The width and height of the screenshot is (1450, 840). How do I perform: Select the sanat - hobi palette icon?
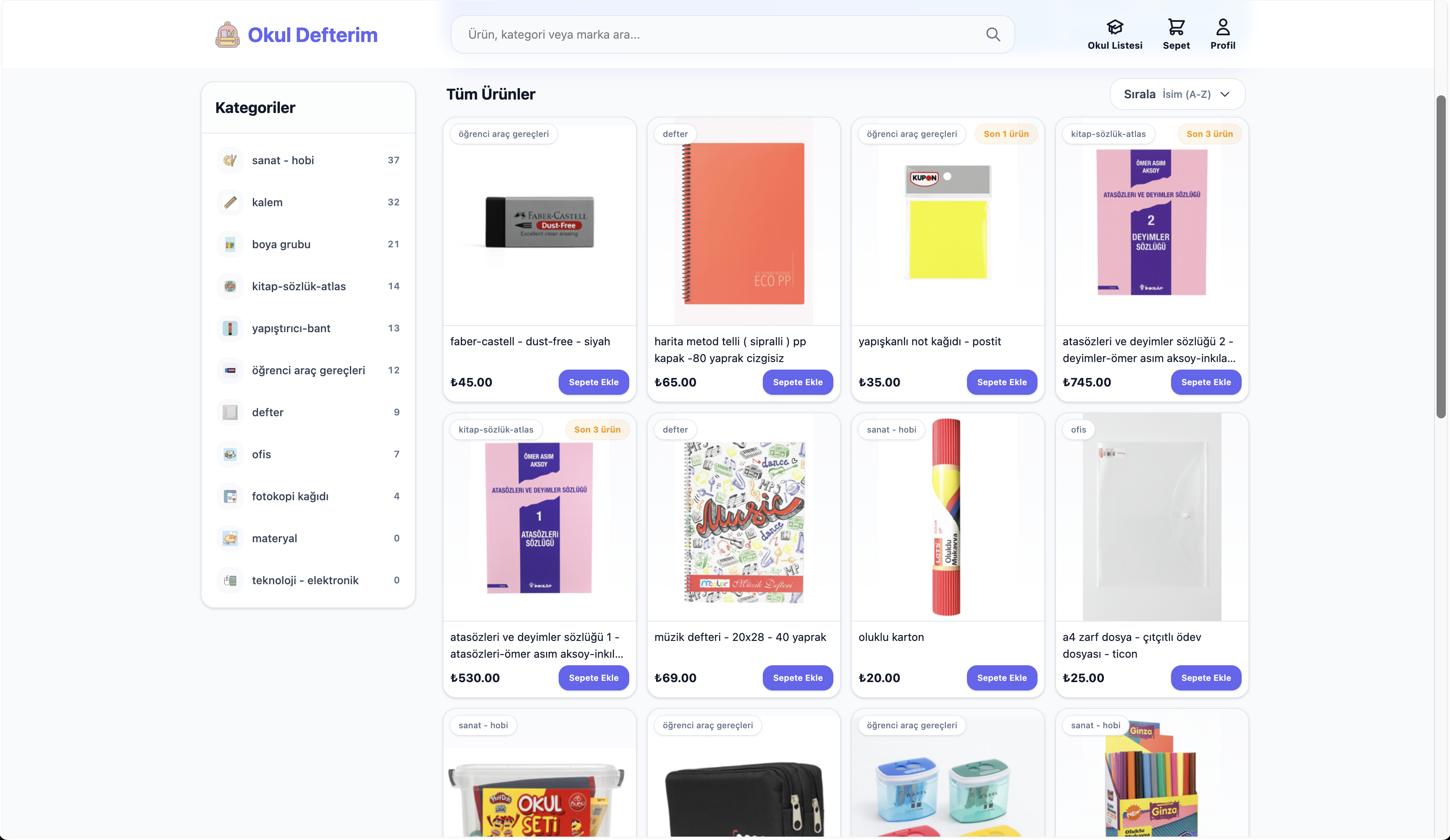pos(230,160)
